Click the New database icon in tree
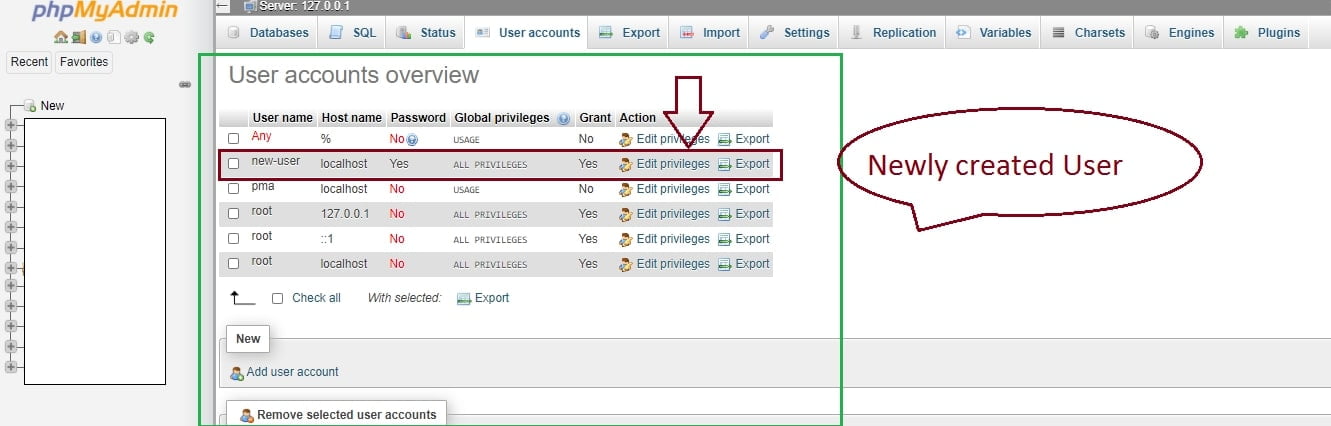 (30, 105)
